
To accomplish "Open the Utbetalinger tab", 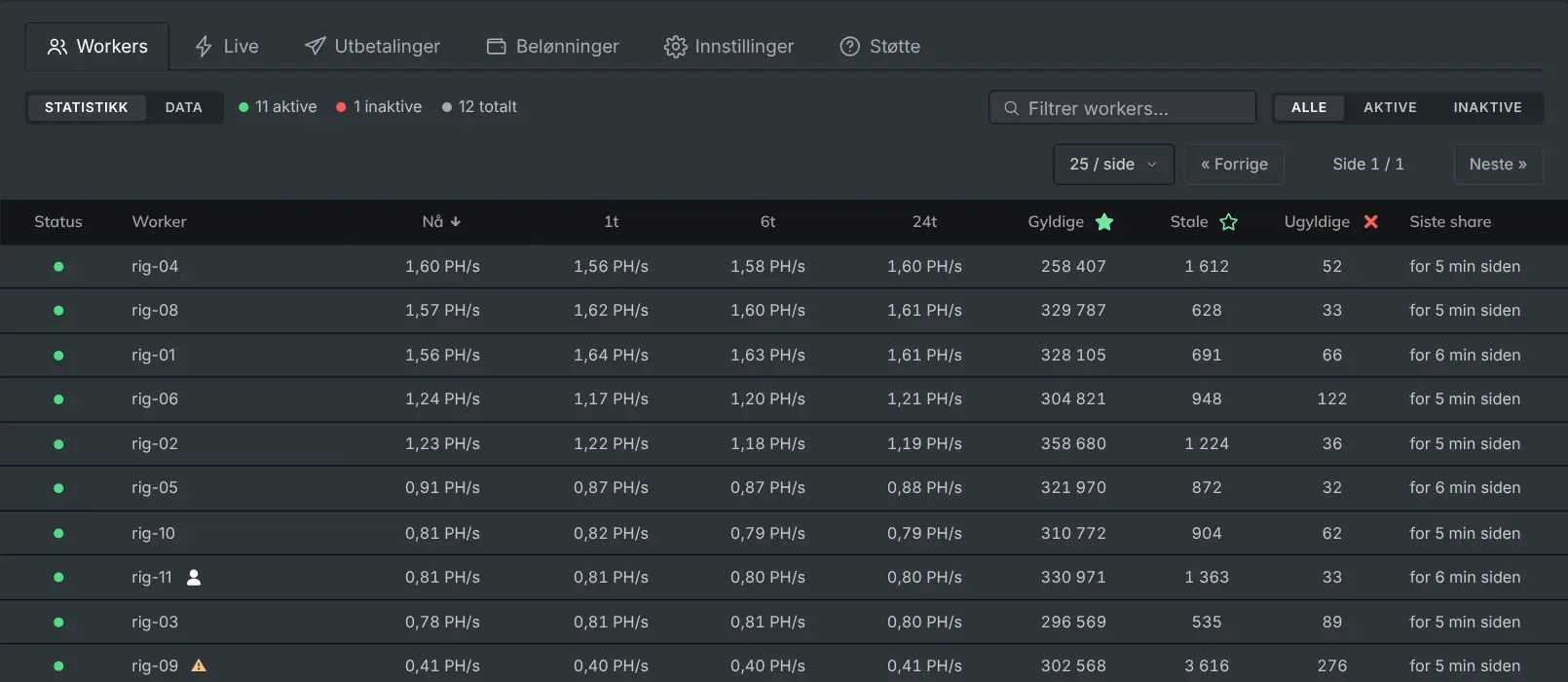I will point(372,47).
